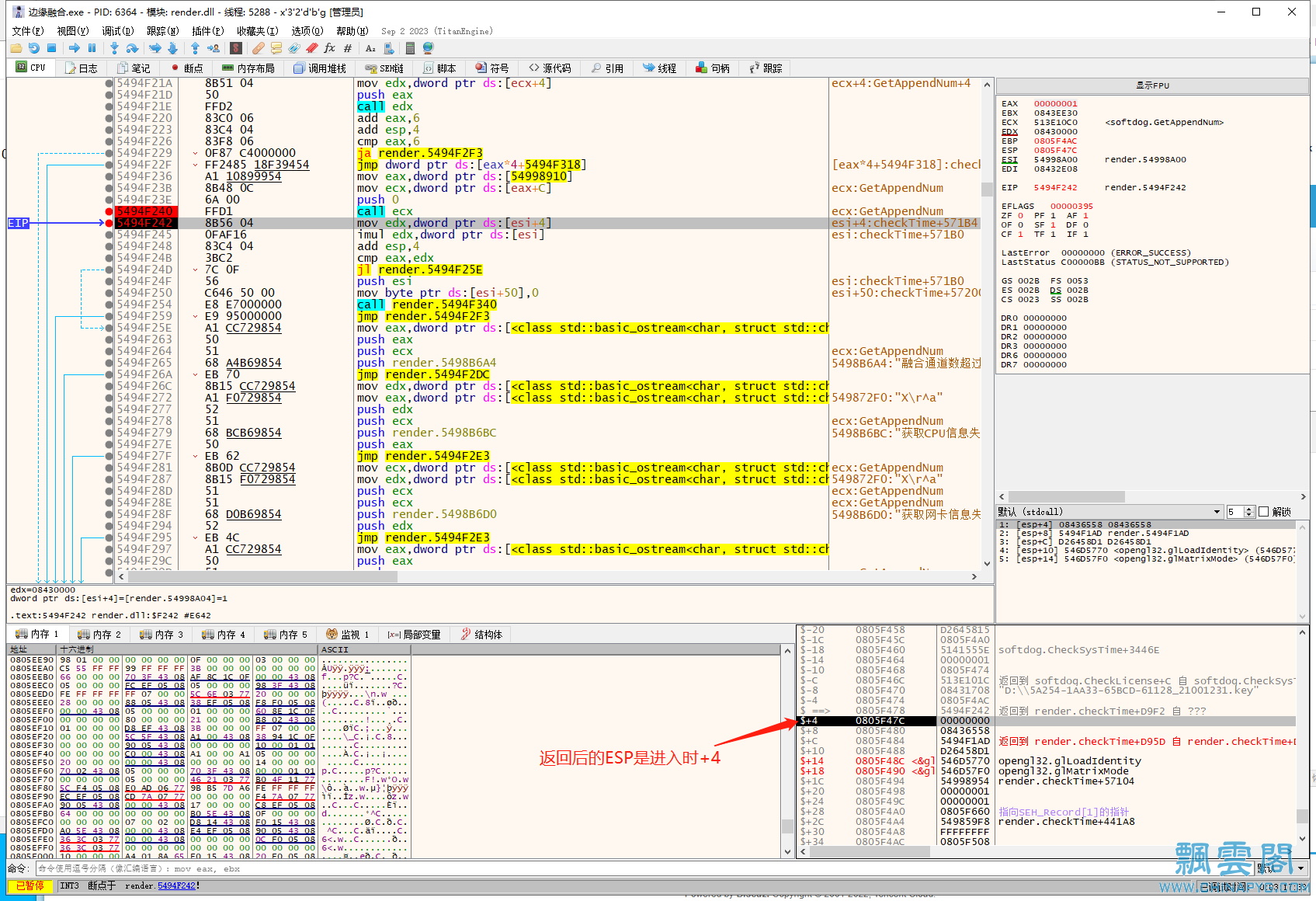1316x901 pixels.
Task: Switch to the 线程 tab
Action: [659, 68]
